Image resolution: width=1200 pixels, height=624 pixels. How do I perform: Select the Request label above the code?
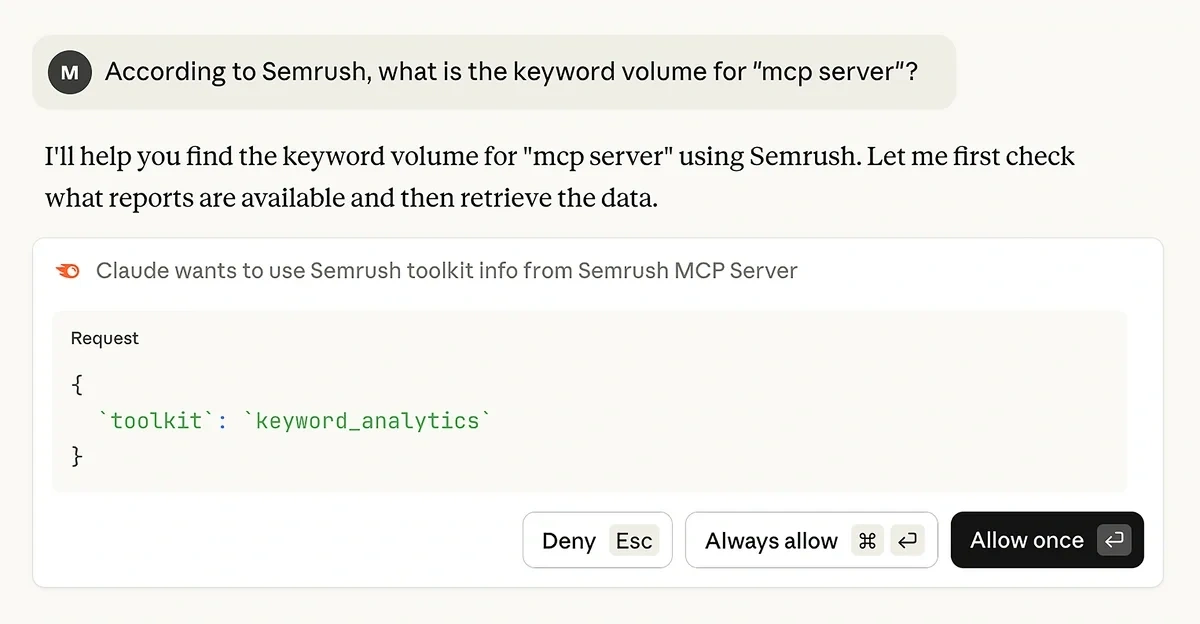tap(103, 338)
